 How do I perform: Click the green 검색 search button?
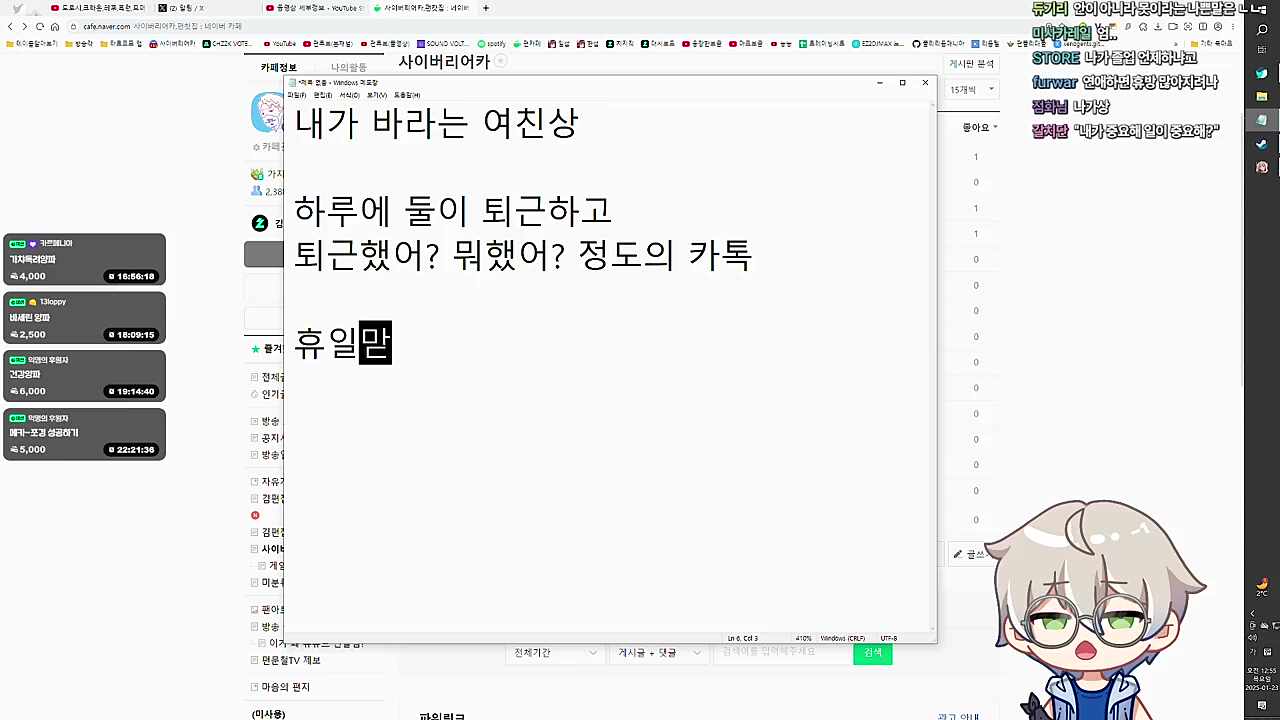click(x=873, y=653)
